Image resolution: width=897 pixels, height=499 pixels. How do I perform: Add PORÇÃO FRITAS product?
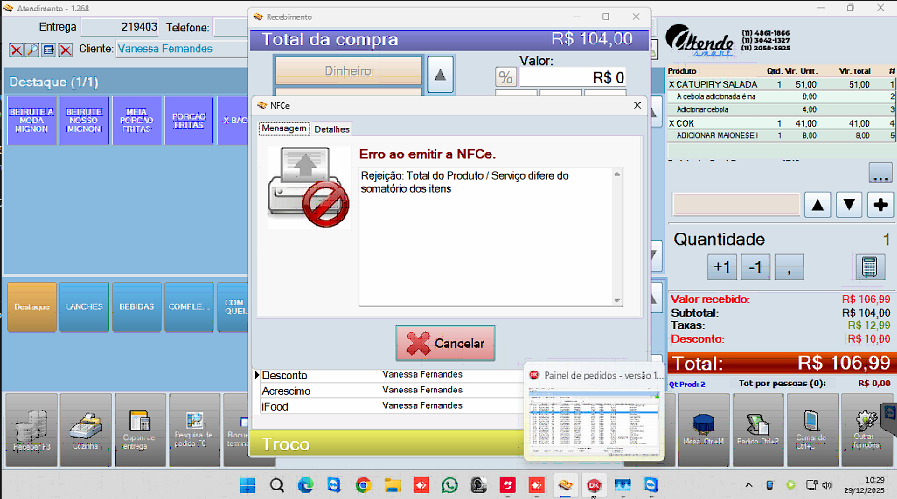189,121
